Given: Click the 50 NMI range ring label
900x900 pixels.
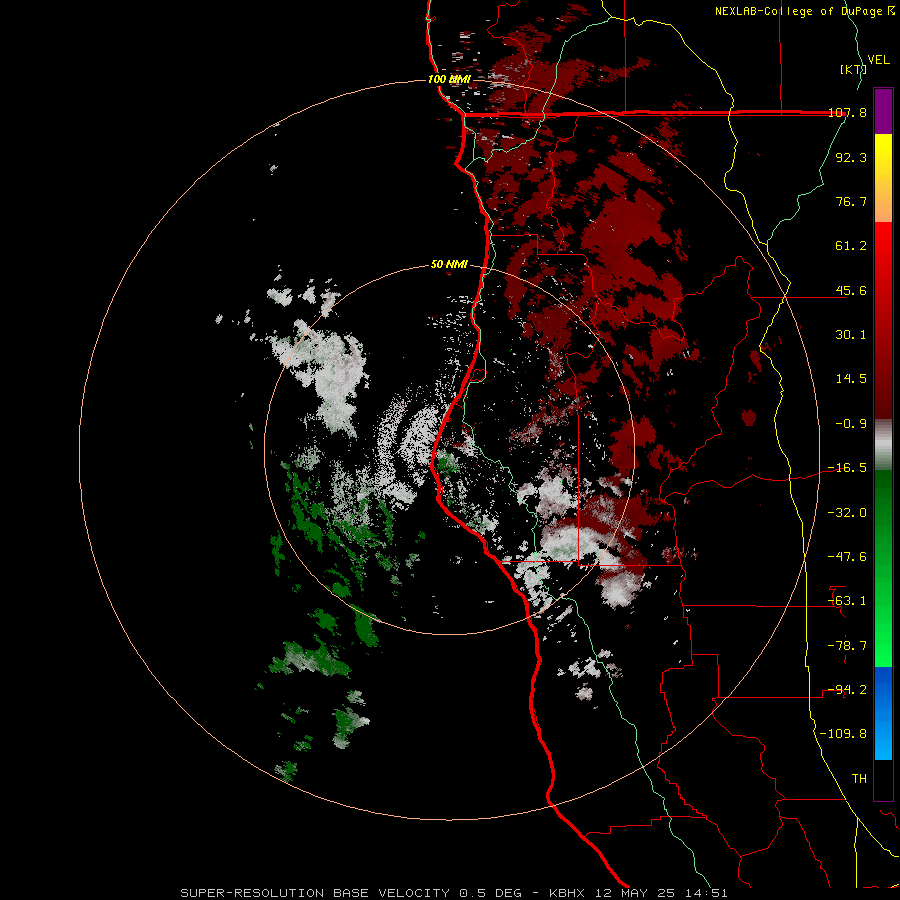Looking at the screenshot, I should (449, 265).
